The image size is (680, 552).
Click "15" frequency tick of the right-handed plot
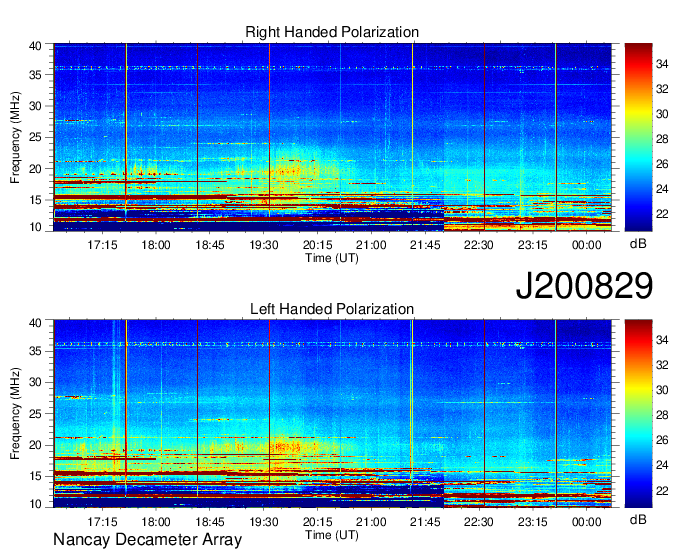click(x=35, y=200)
